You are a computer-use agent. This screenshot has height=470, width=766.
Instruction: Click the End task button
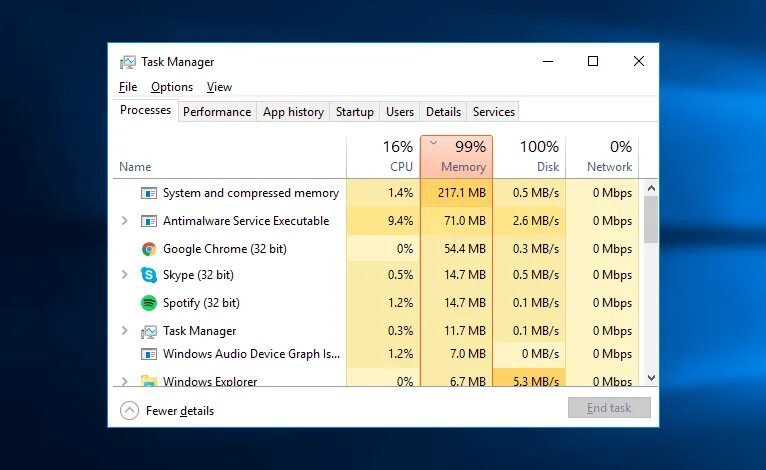coord(609,408)
